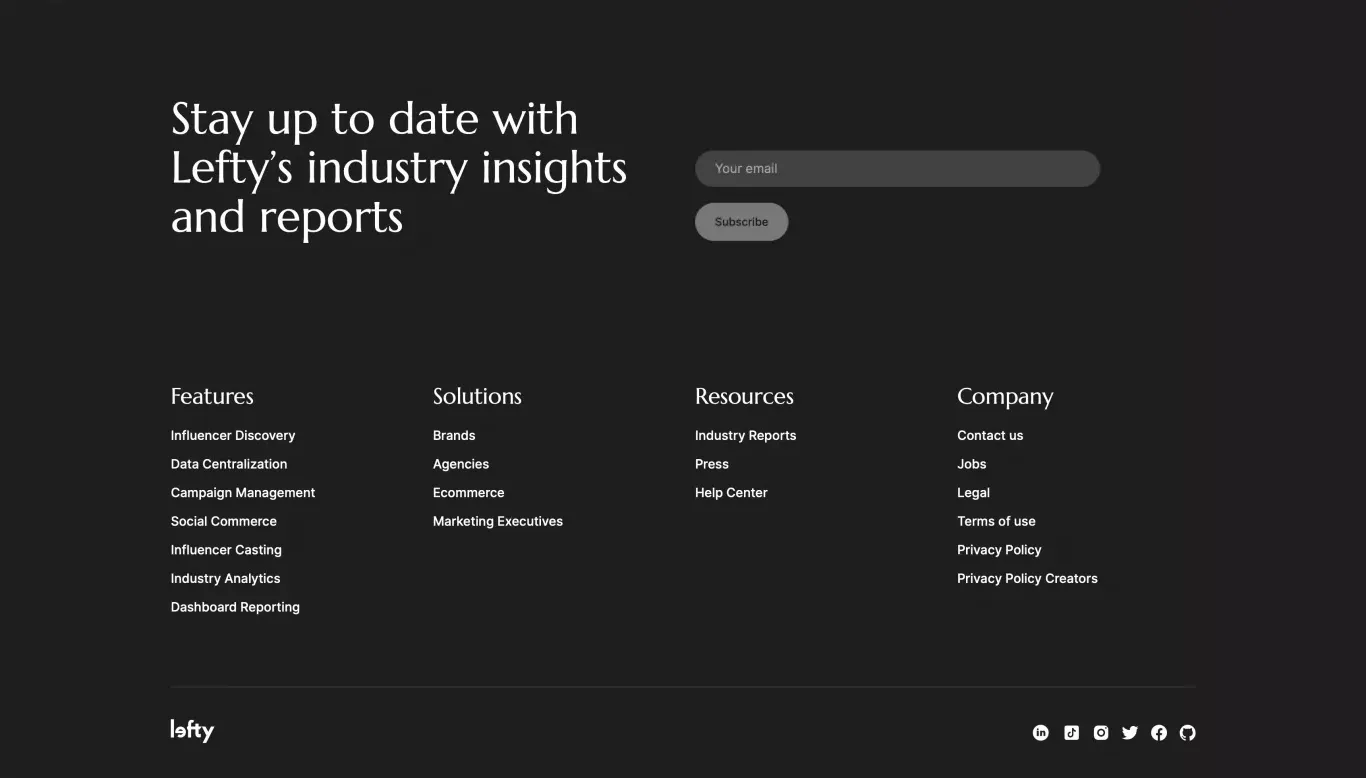Go to Campaign Management feature
The image size is (1366, 778).
[x=243, y=493]
